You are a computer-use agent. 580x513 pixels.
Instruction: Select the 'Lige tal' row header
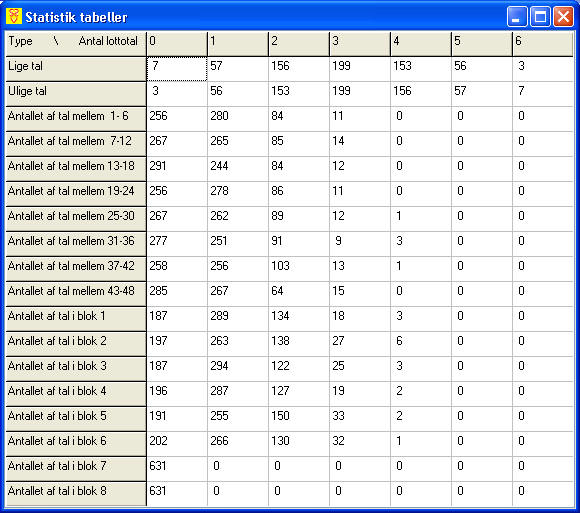point(76,69)
